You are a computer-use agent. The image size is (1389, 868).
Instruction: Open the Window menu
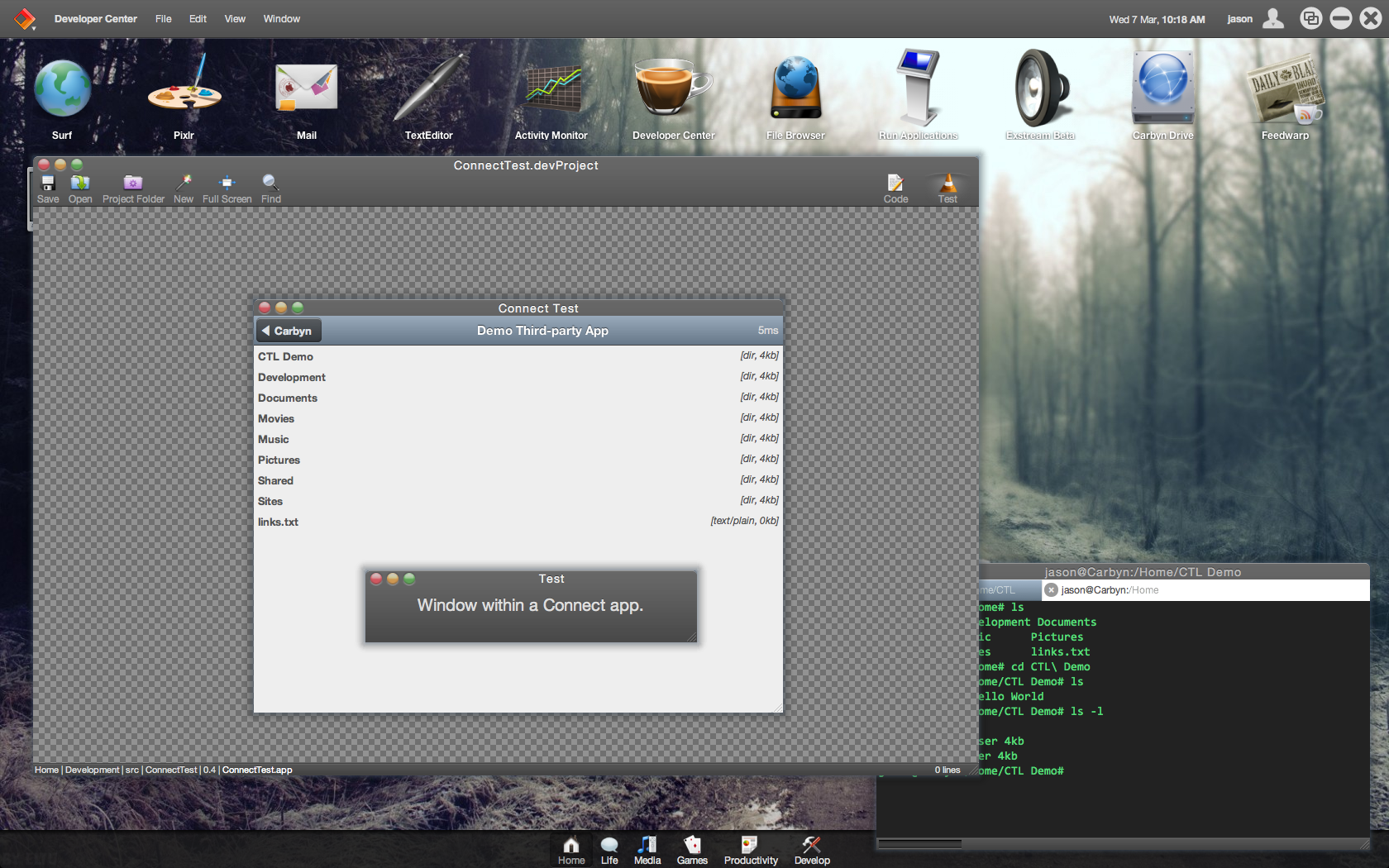pyautogui.click(x=282, y=19)
